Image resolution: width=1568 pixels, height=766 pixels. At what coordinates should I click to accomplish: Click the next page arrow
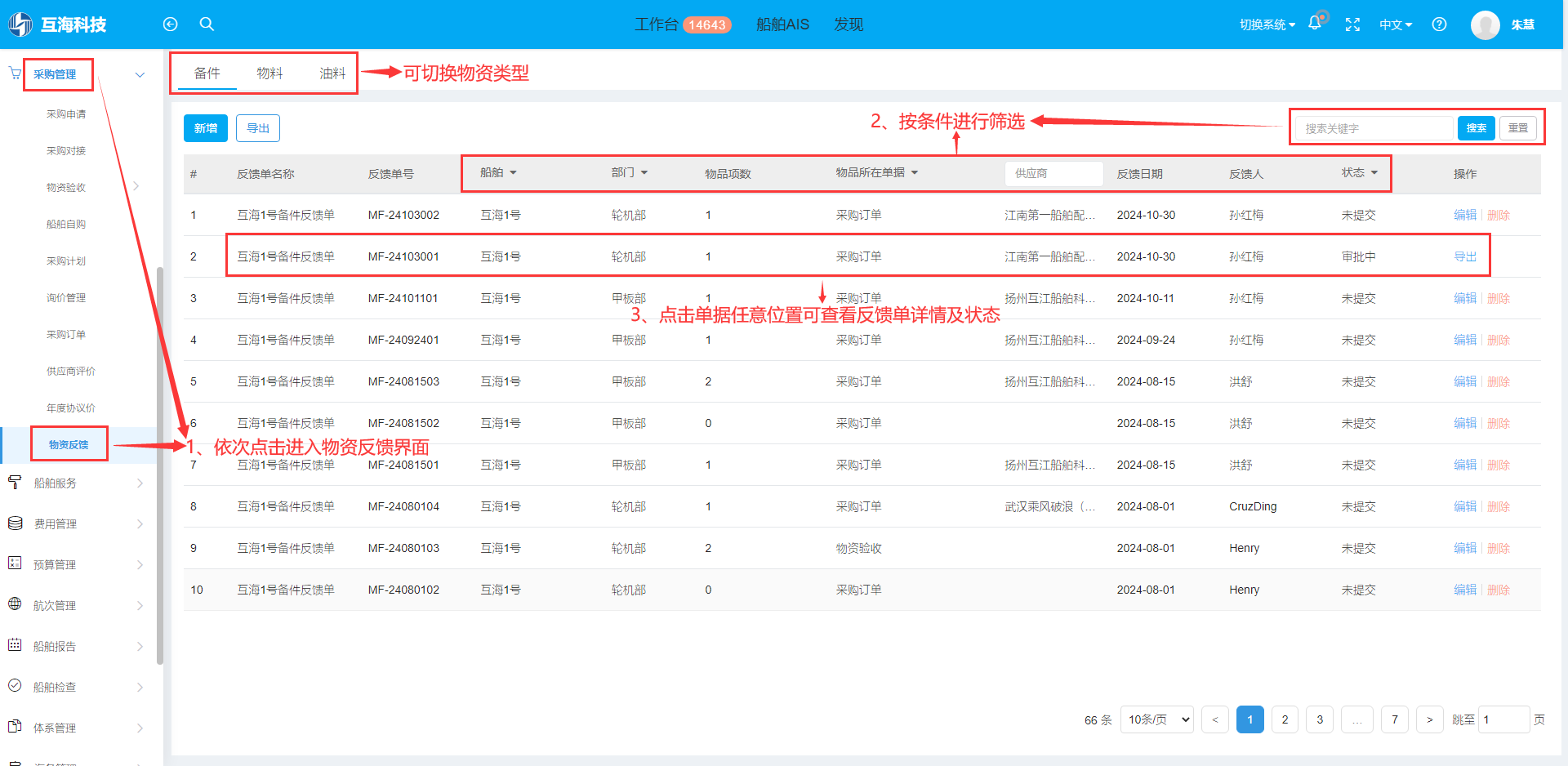(1429, 719)
